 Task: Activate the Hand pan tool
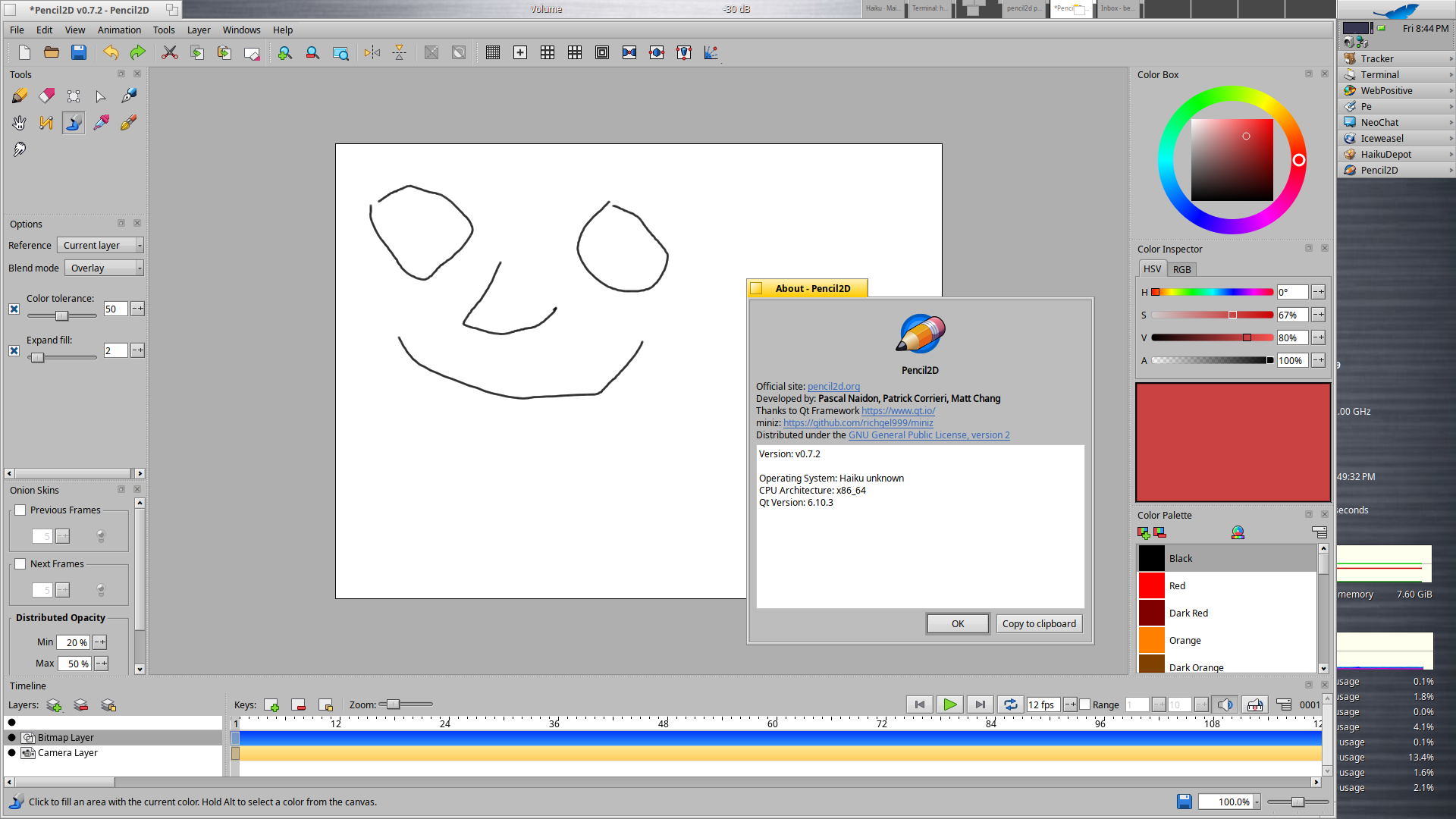pyautogui.click(x=20, y=122)
